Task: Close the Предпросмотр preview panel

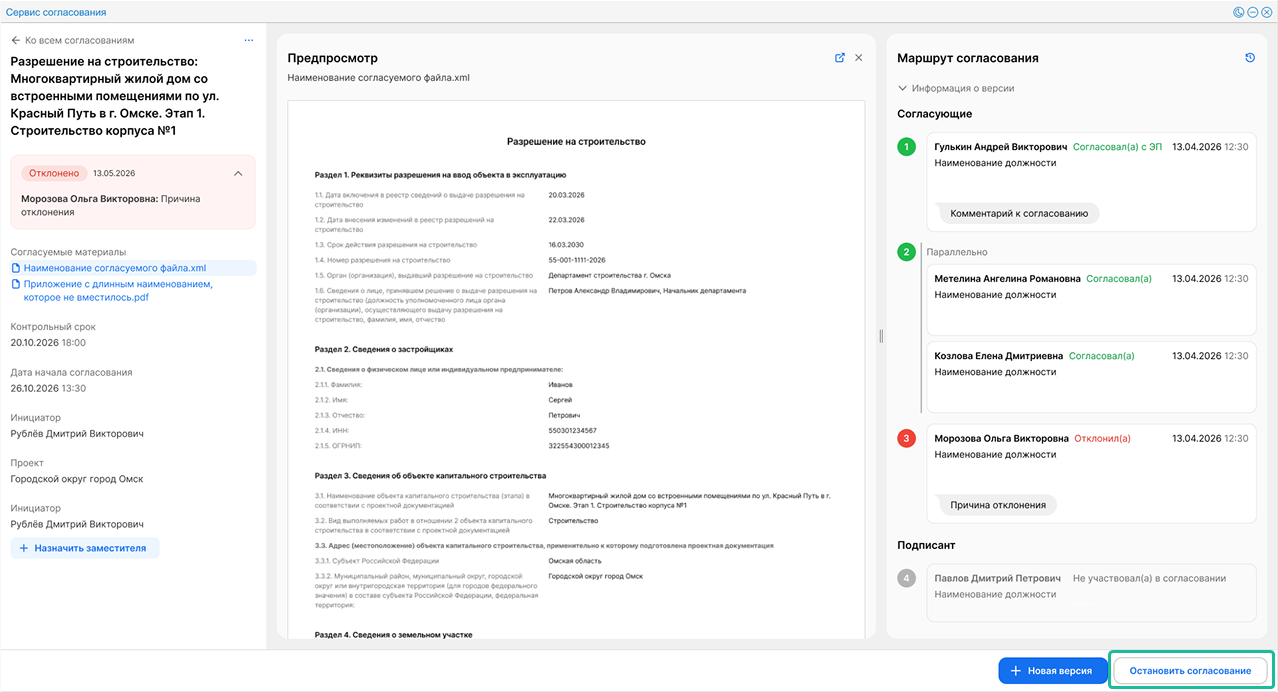Action: [858, 58]
